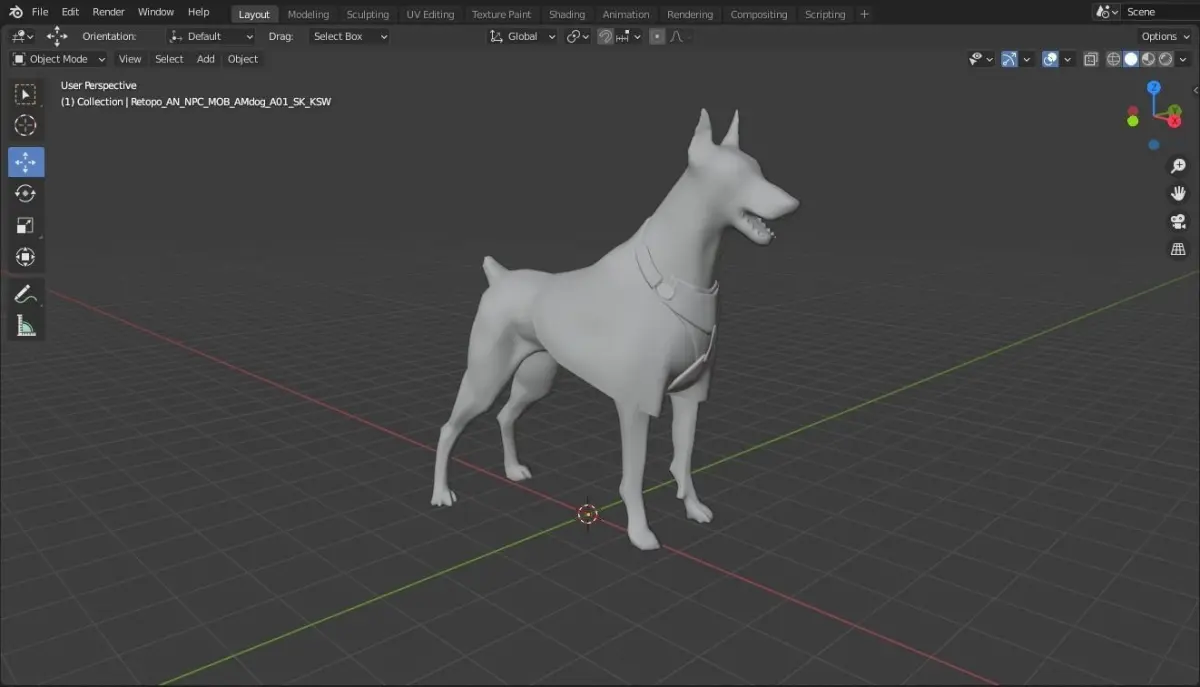
Task: Pick the Scale tool
Action: point(26,225)
